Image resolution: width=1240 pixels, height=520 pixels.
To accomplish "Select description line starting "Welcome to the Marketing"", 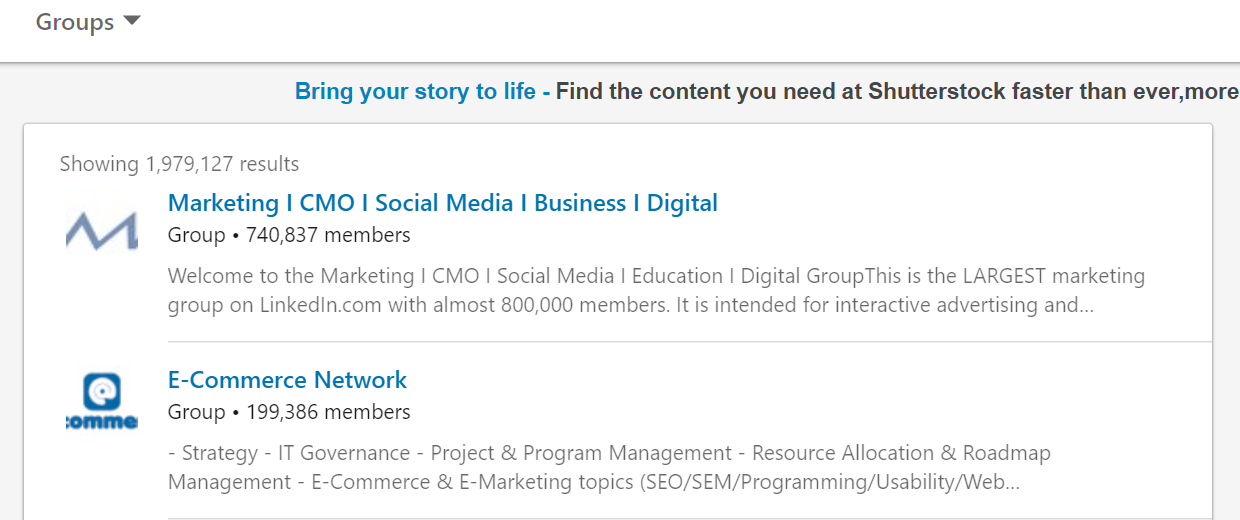I will tap(656, 276).
